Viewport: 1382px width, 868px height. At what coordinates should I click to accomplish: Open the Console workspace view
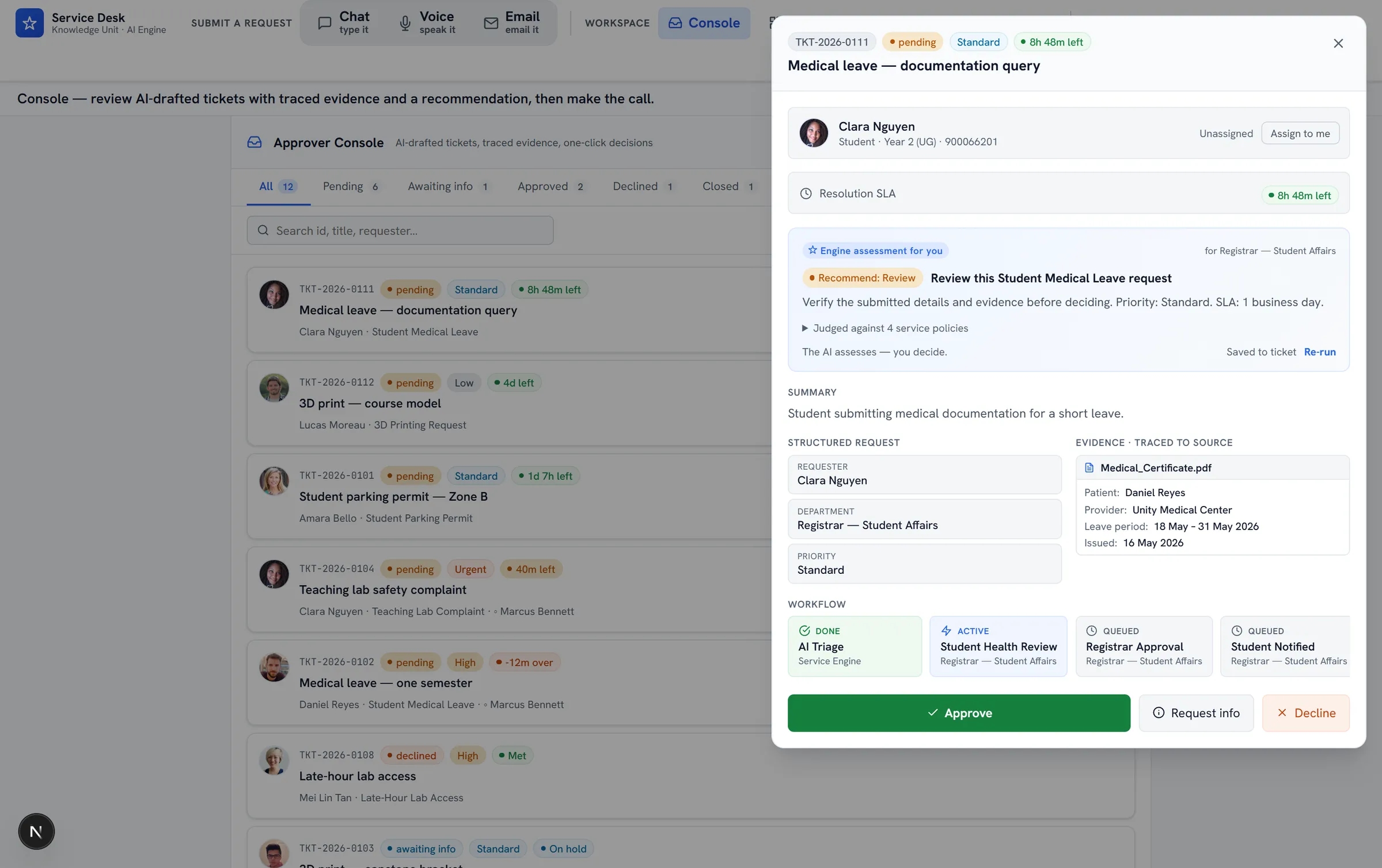[x=704, y=23]
